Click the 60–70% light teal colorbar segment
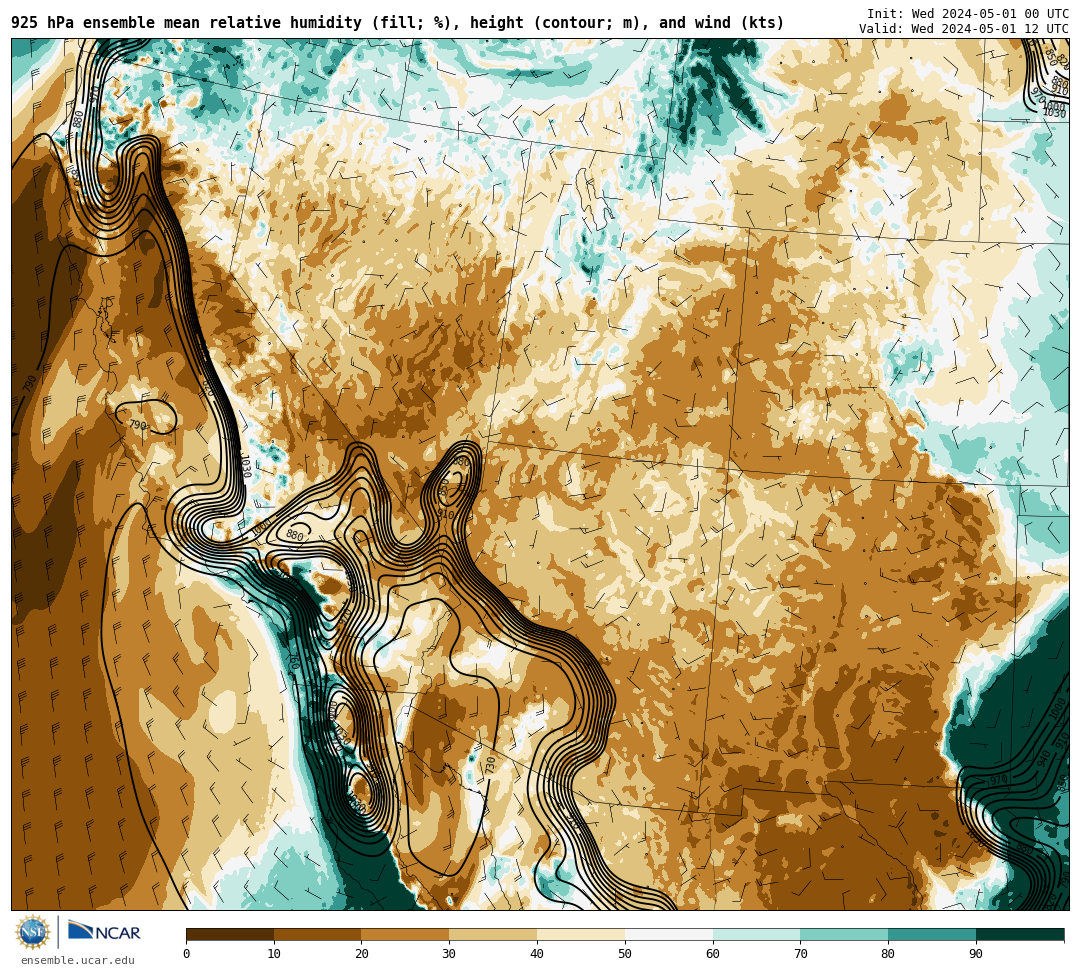 coord(756,934)
